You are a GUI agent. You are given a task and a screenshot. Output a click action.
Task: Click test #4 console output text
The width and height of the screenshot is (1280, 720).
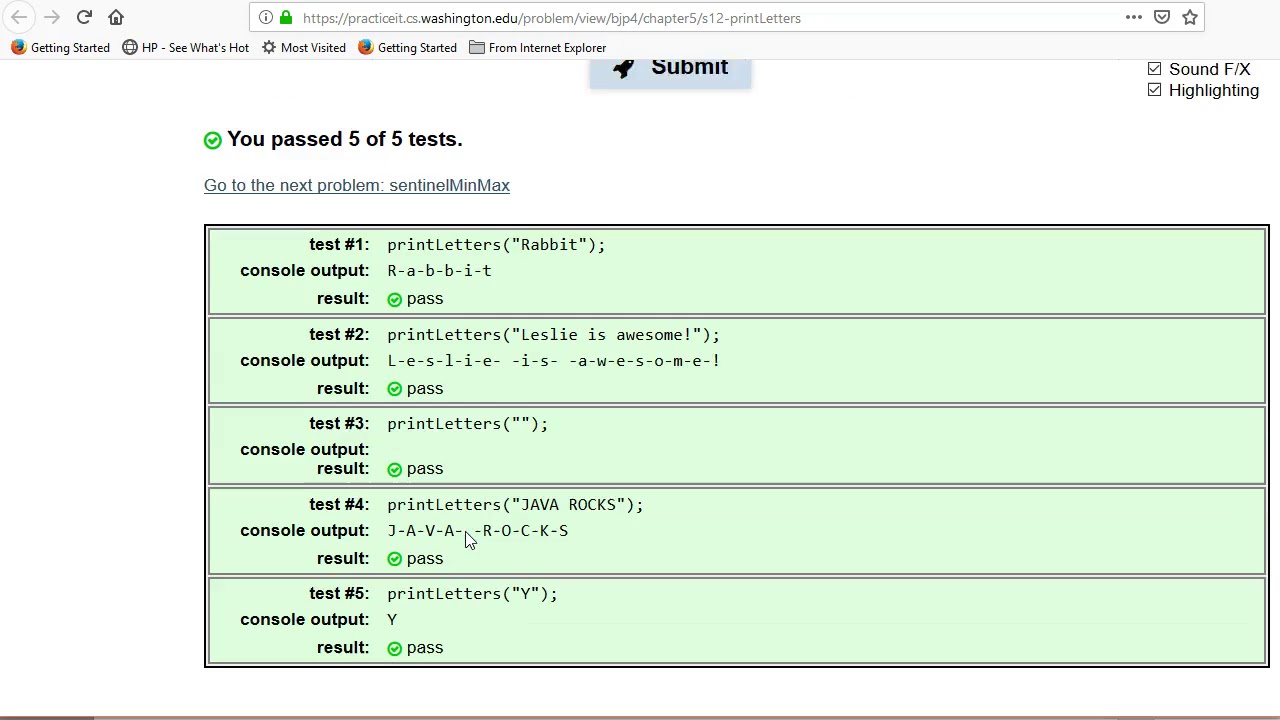click(478, 531)
